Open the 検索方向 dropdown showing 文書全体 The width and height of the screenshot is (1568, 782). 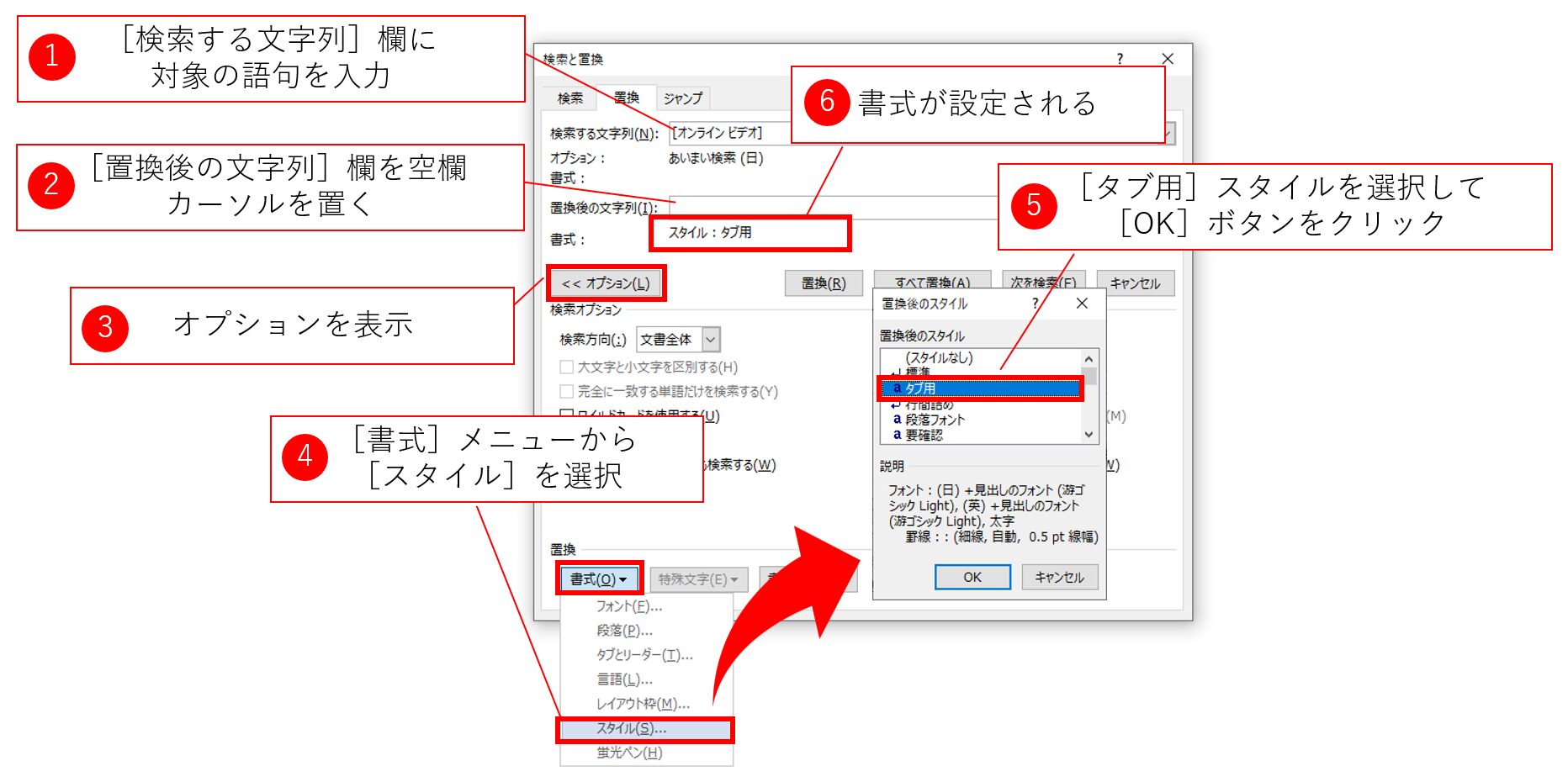[678, 340]
